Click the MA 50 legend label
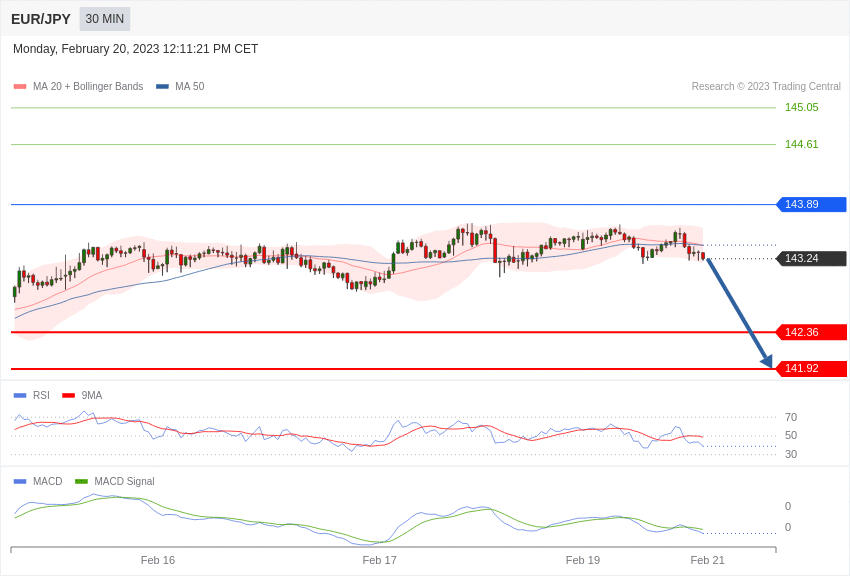The height and width of the screenshot is (576, 850). [x=190, y=87]
